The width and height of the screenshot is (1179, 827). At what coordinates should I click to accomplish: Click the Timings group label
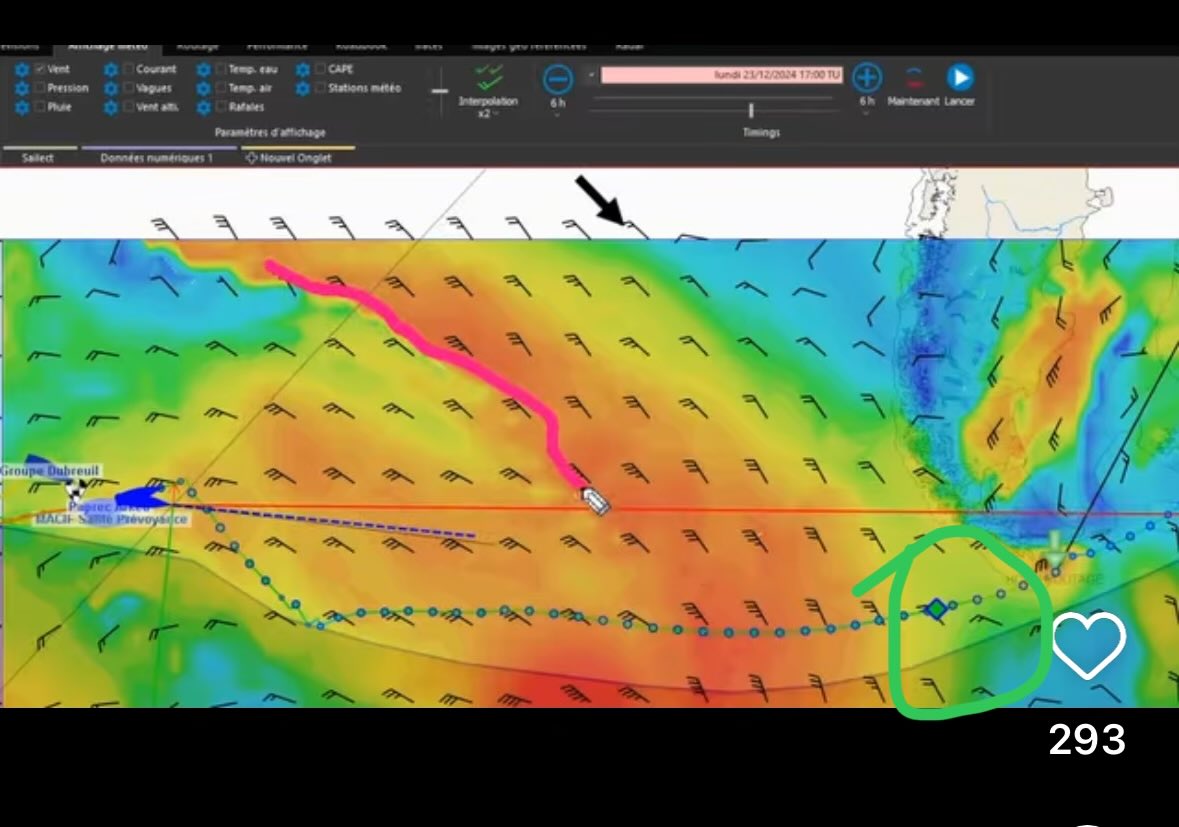point(762,132)
